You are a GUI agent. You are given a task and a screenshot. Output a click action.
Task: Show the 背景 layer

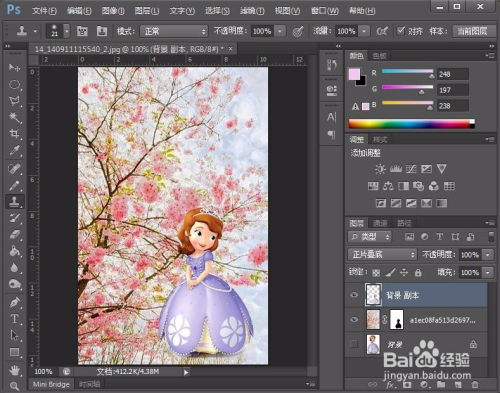click(354, 344)
